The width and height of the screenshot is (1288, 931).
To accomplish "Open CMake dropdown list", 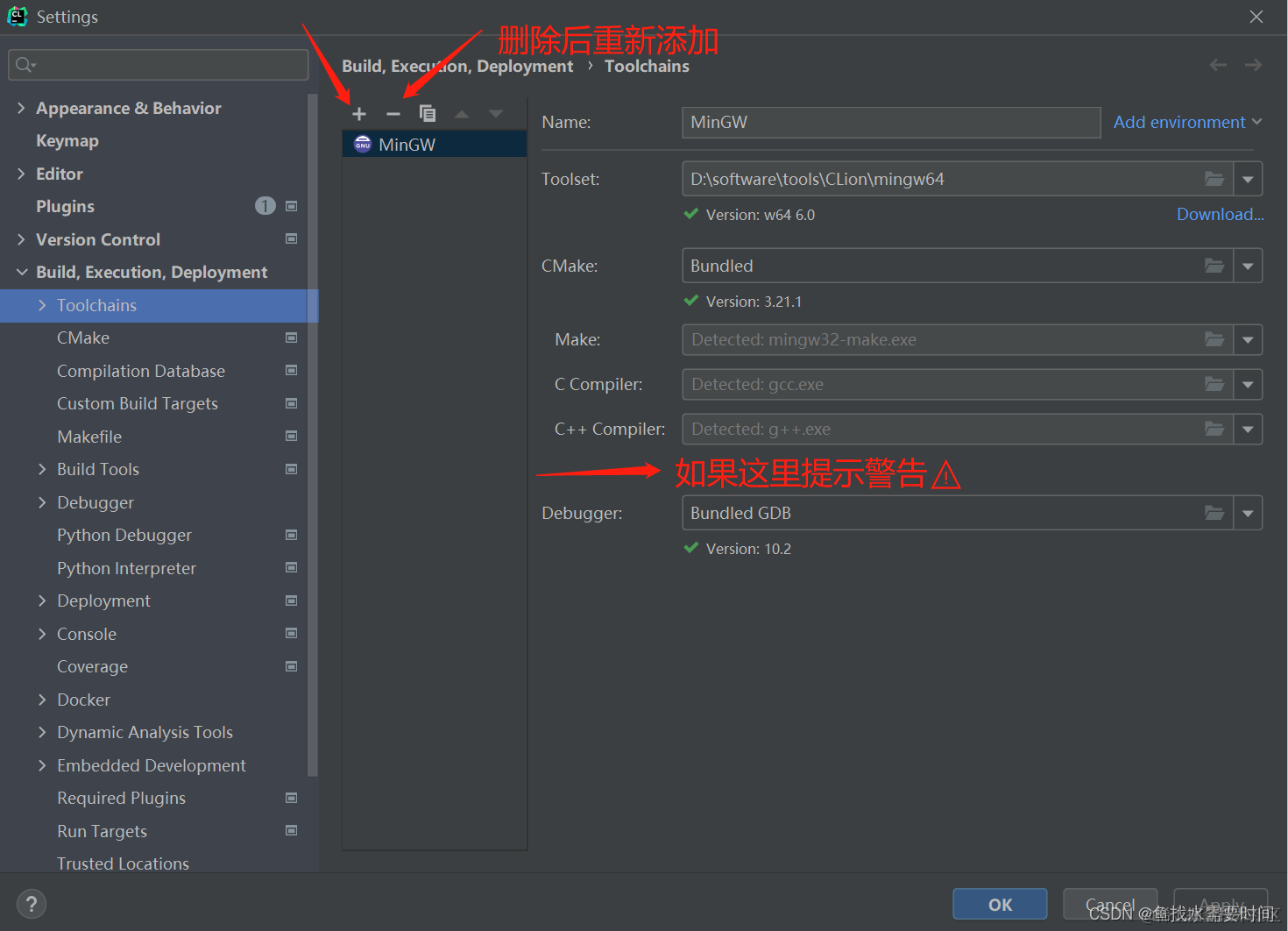I will [x=1248, y=266].
